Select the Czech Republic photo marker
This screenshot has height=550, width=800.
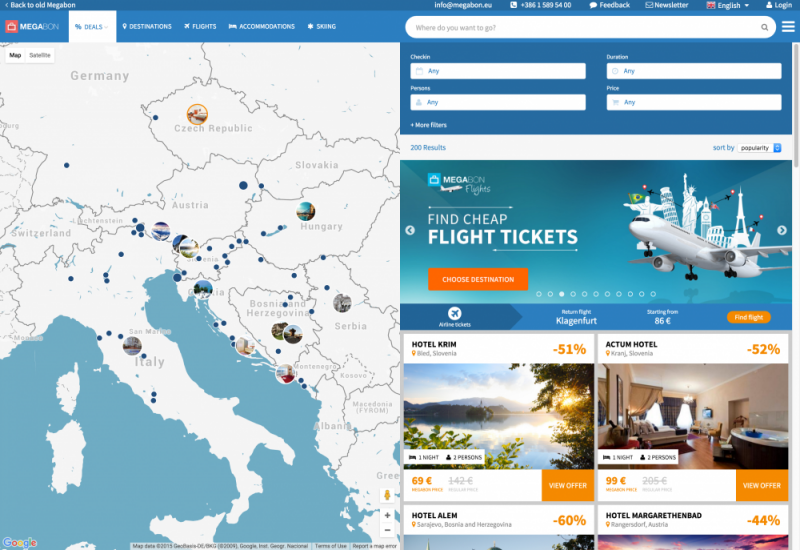pyautogui.click(x=197, y=114)
